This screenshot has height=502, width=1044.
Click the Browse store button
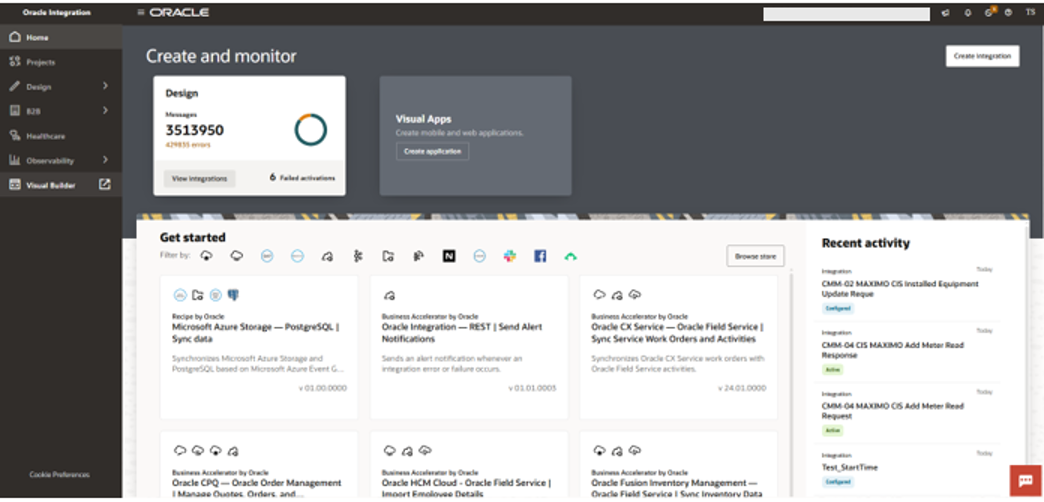click(x=755, y=256)
